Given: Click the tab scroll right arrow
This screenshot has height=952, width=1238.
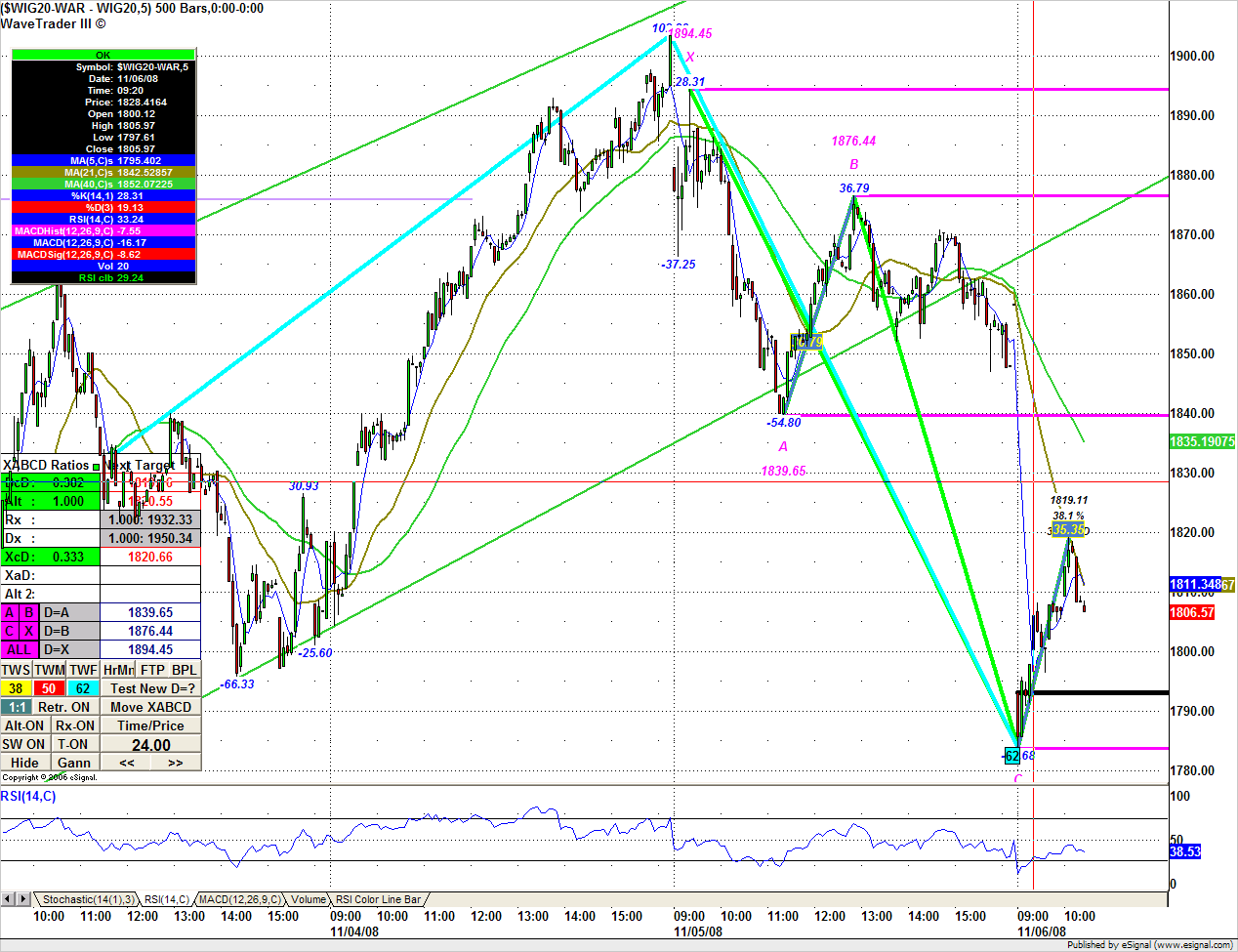Looking at the screenshot, I should click(22, 899).
